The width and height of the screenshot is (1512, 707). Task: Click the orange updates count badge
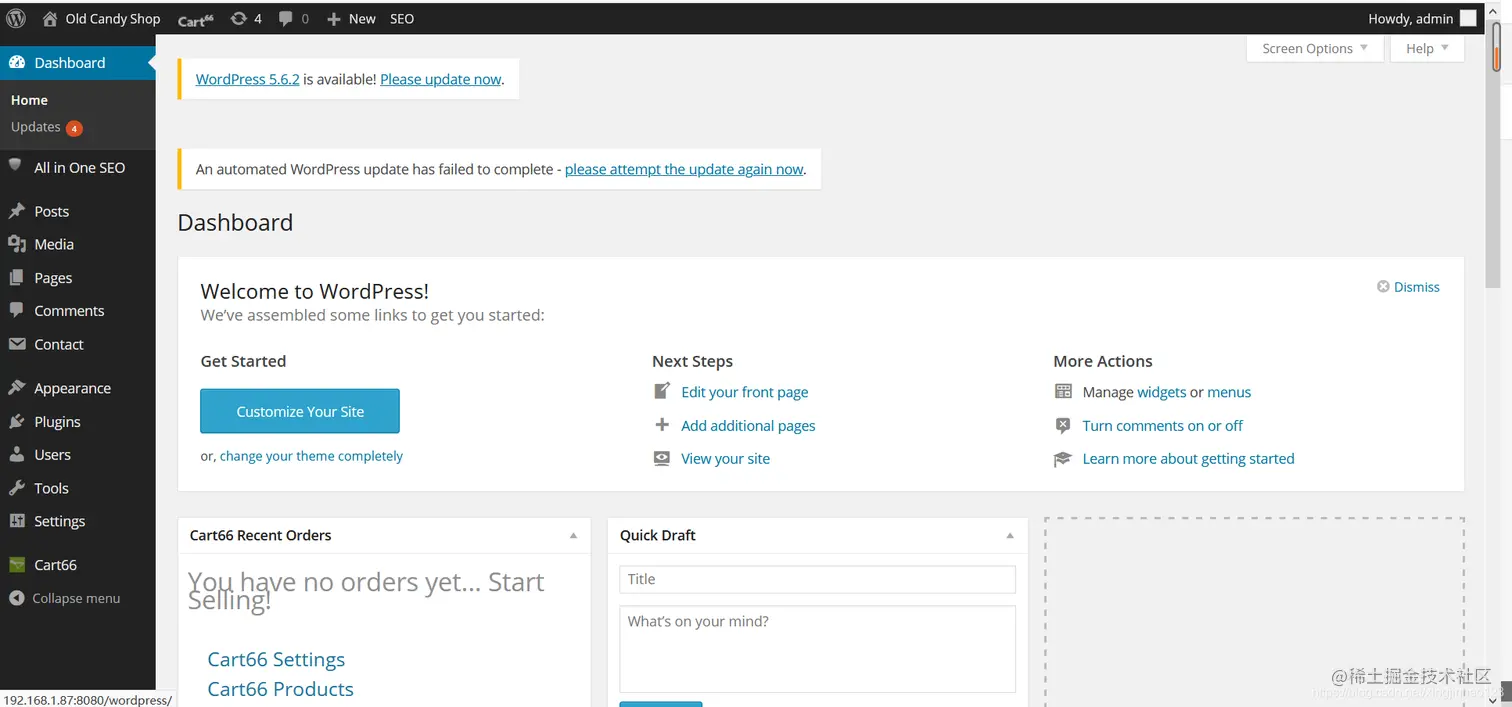(74, 128)
